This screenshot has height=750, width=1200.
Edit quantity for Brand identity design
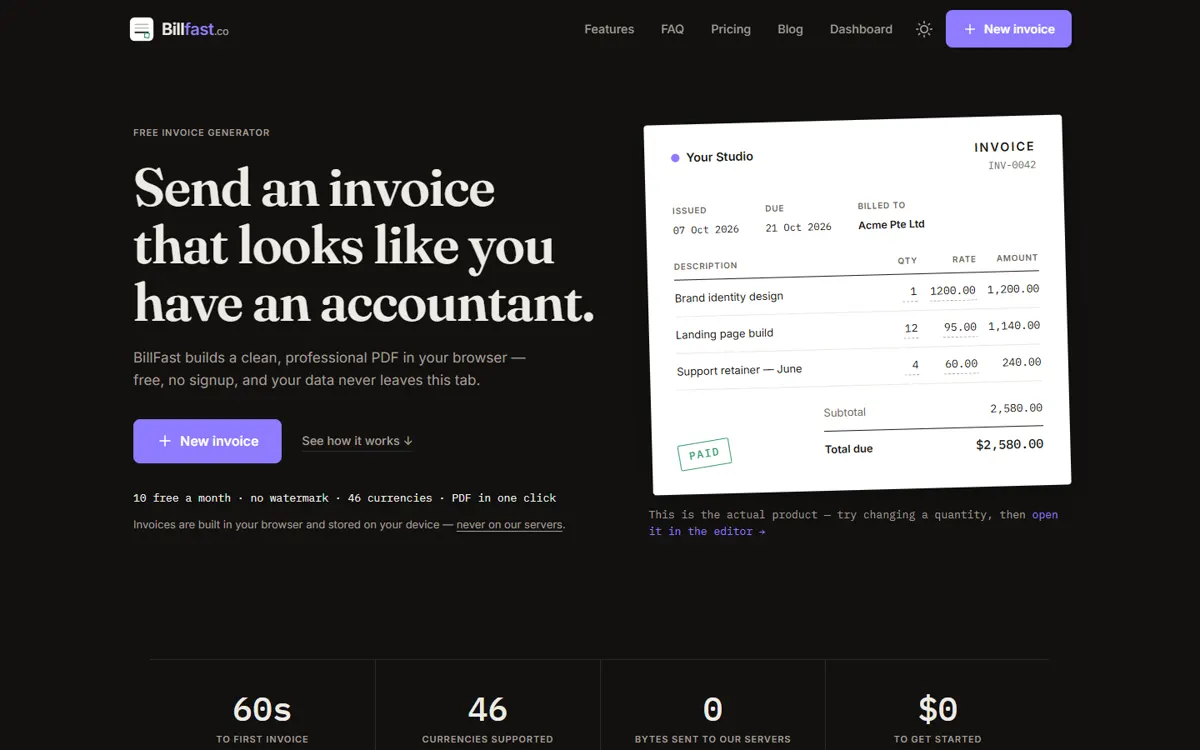(911, 293)
